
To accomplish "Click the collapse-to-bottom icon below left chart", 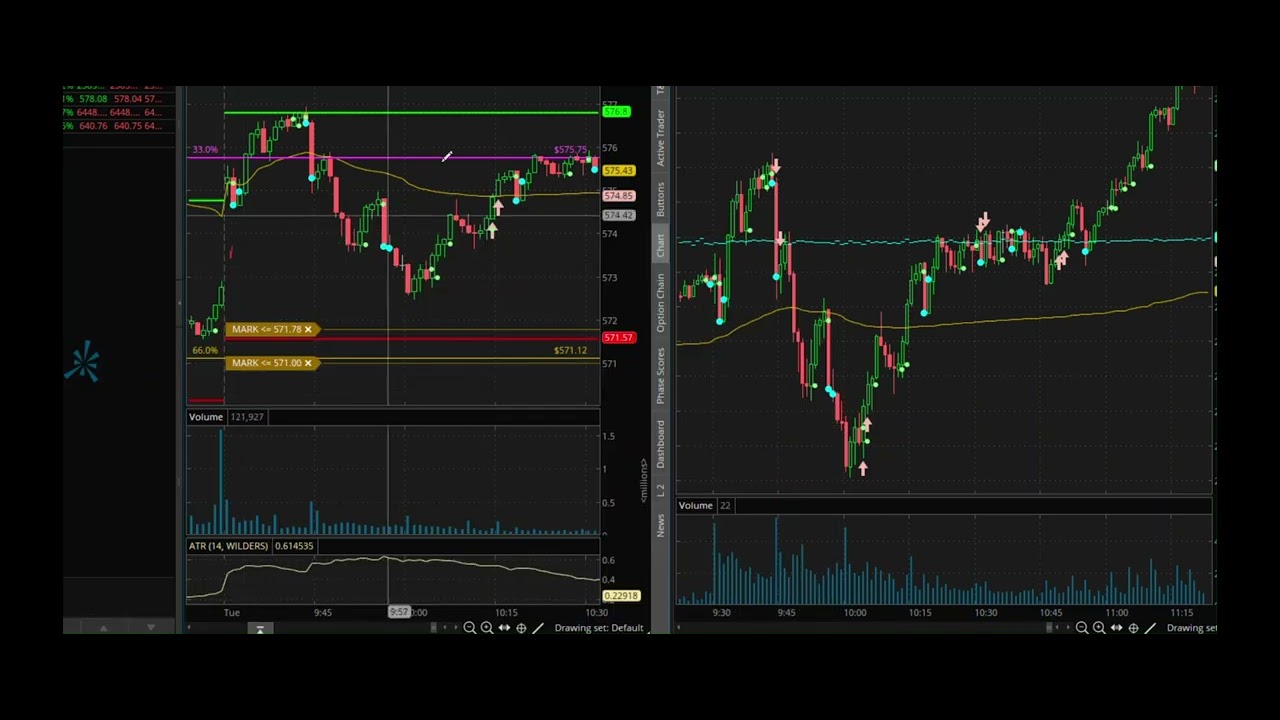I will tap(259, 628).
